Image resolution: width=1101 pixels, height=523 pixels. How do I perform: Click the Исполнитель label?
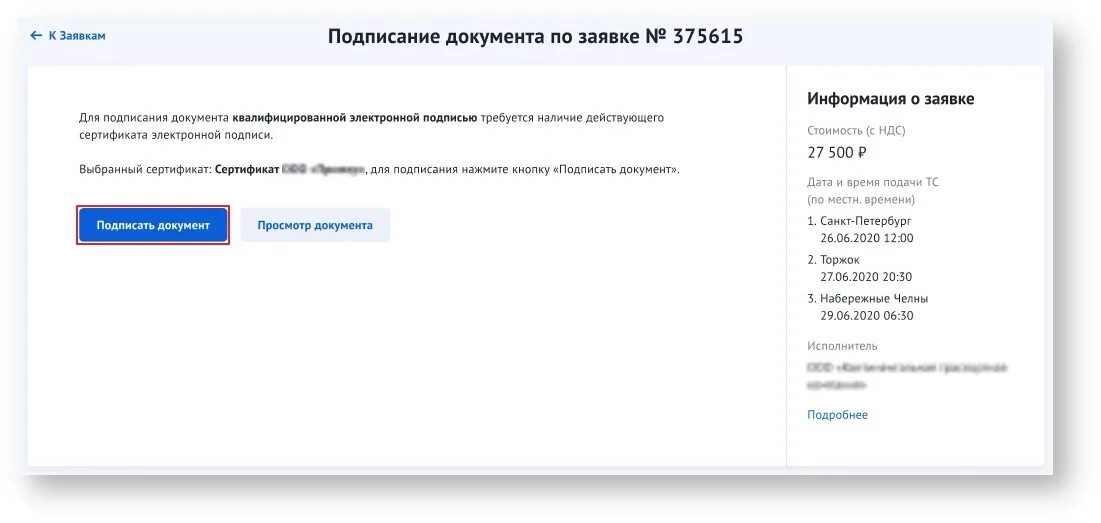pos(842,346)
